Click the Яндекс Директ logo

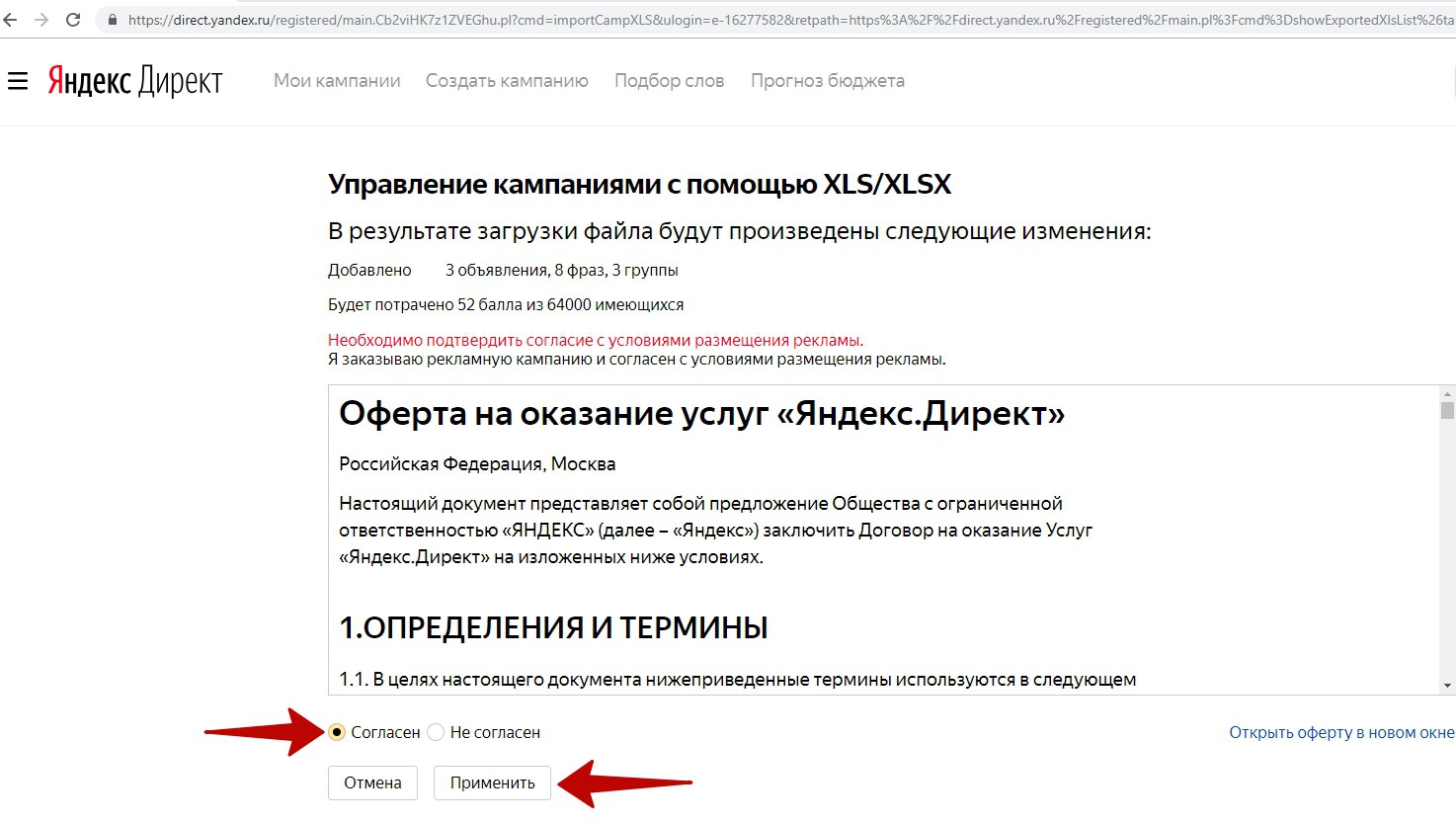tap(135, 81)
